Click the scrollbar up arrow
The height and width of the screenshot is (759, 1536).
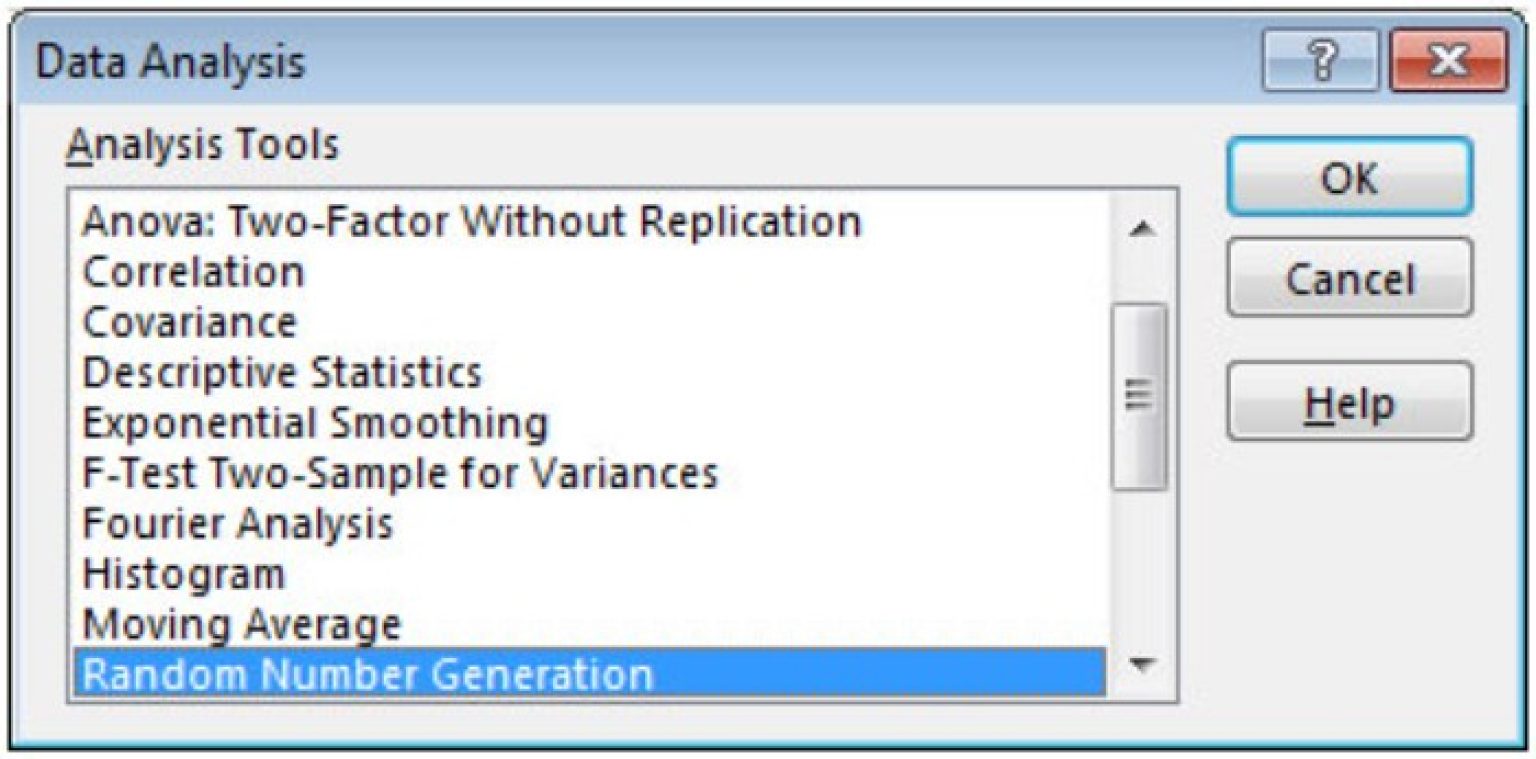pyautogui.click(x=1139, y=229)
